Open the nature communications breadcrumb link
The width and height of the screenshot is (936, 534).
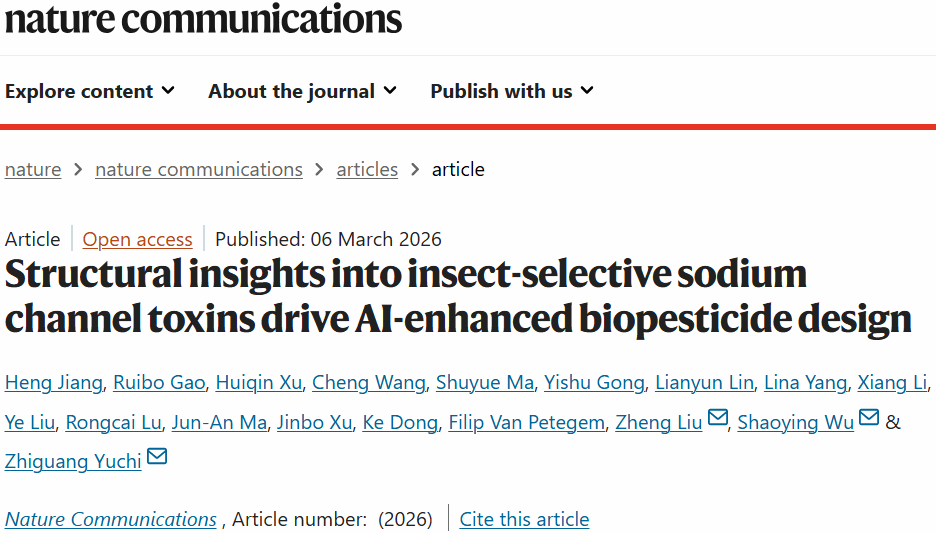pos(198,170)
